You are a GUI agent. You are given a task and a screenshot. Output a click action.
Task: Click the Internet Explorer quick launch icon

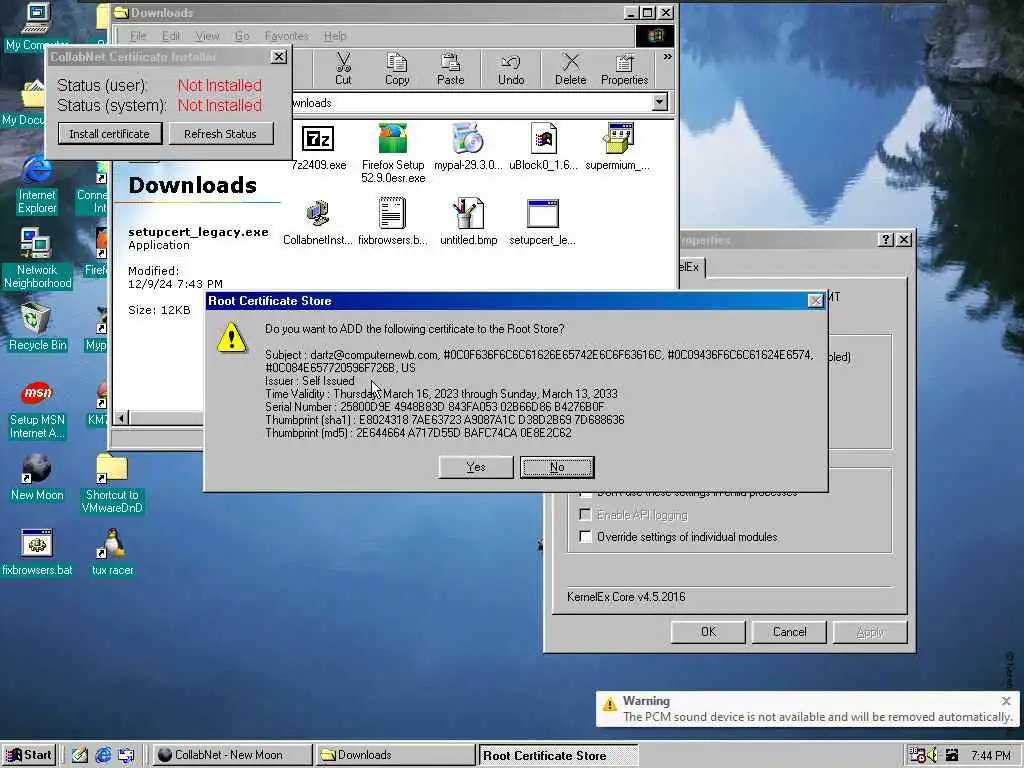(103, 755)
